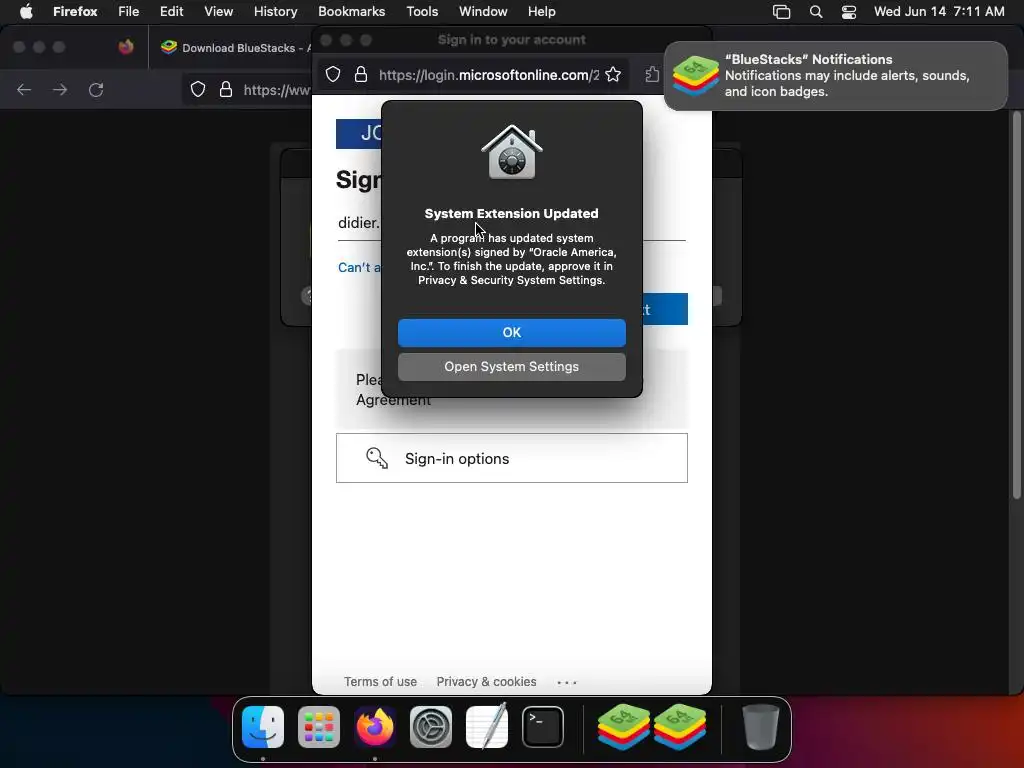Open the Firefox application menu
1024x768 pixels.
point(75,11)
